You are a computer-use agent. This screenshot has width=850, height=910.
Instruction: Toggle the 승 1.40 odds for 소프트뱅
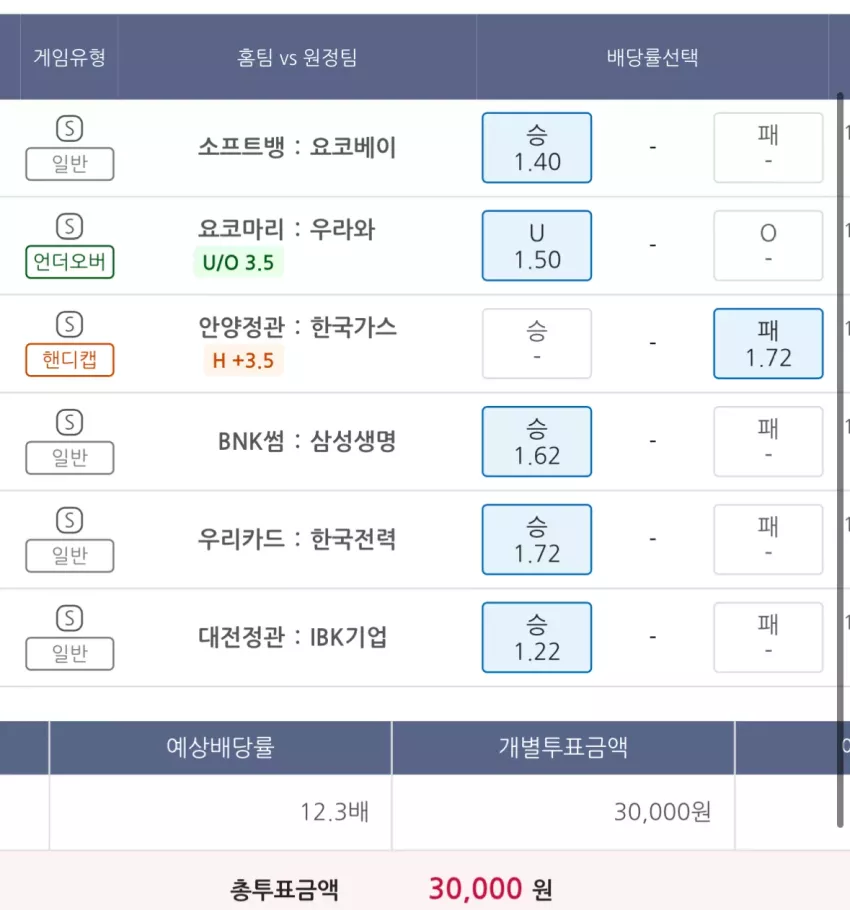[537, 148]
